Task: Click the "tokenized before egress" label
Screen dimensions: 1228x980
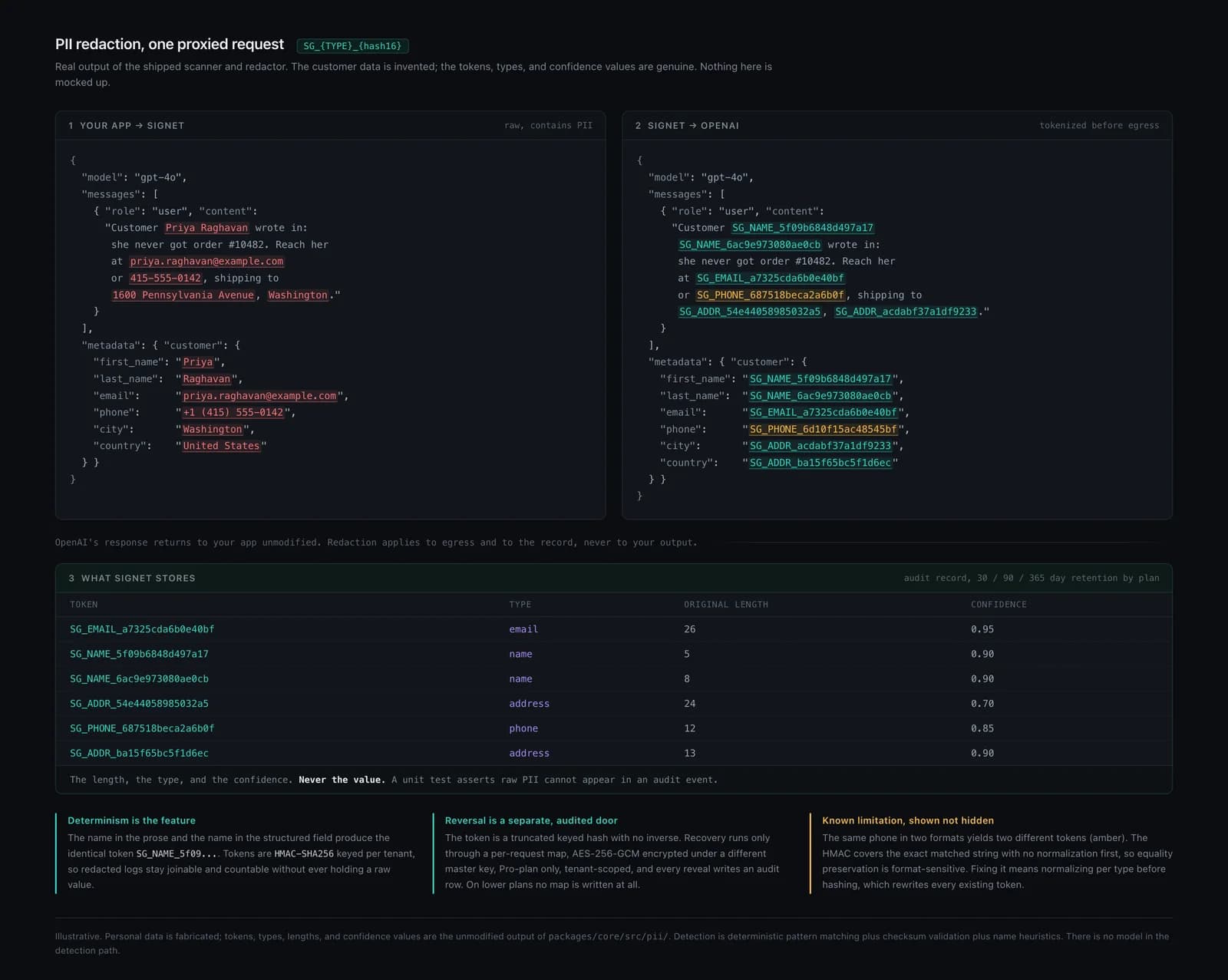Action: [1099, 125]
